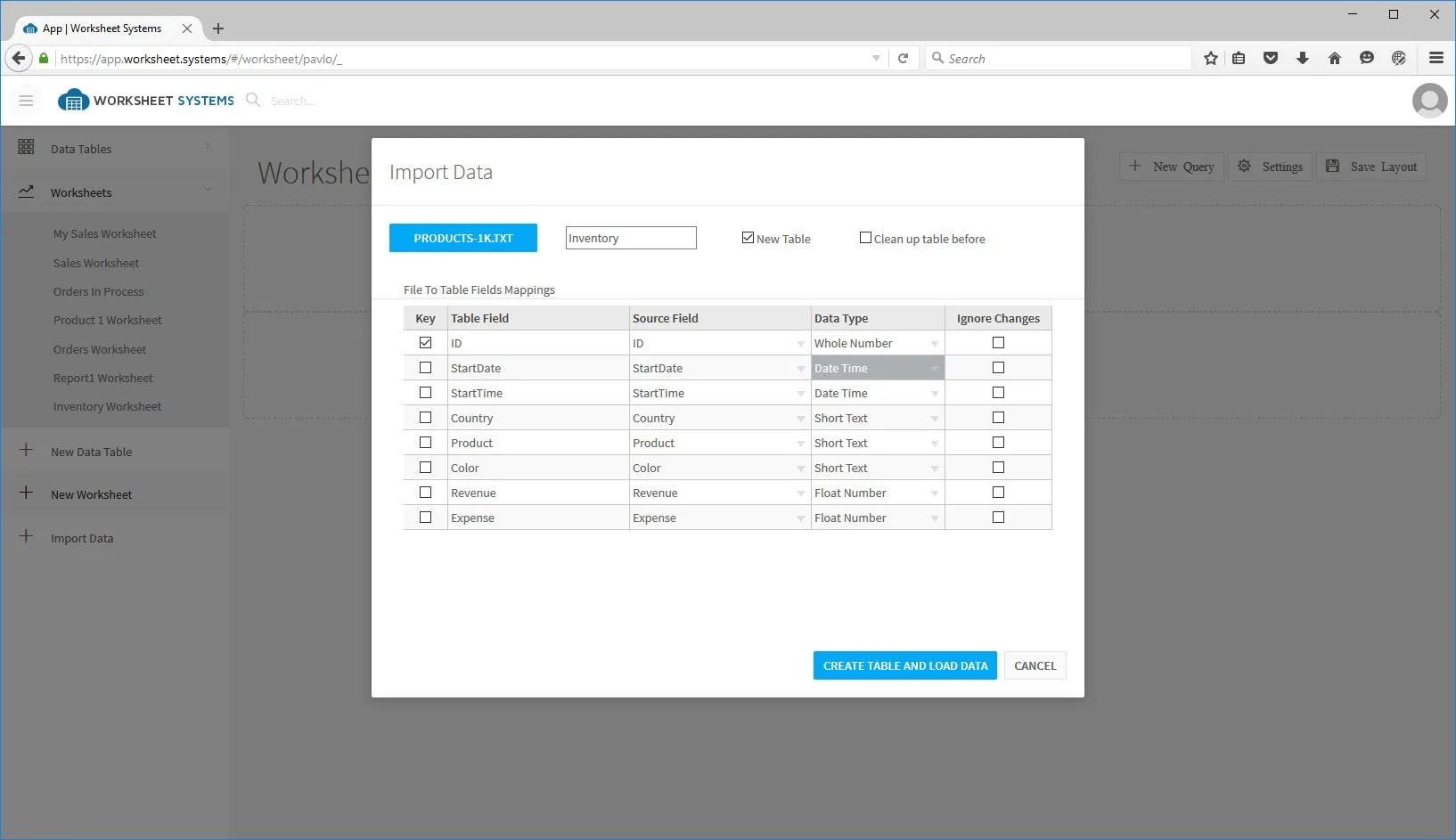Enable Clean up table before checkbox

pos(865,238)
